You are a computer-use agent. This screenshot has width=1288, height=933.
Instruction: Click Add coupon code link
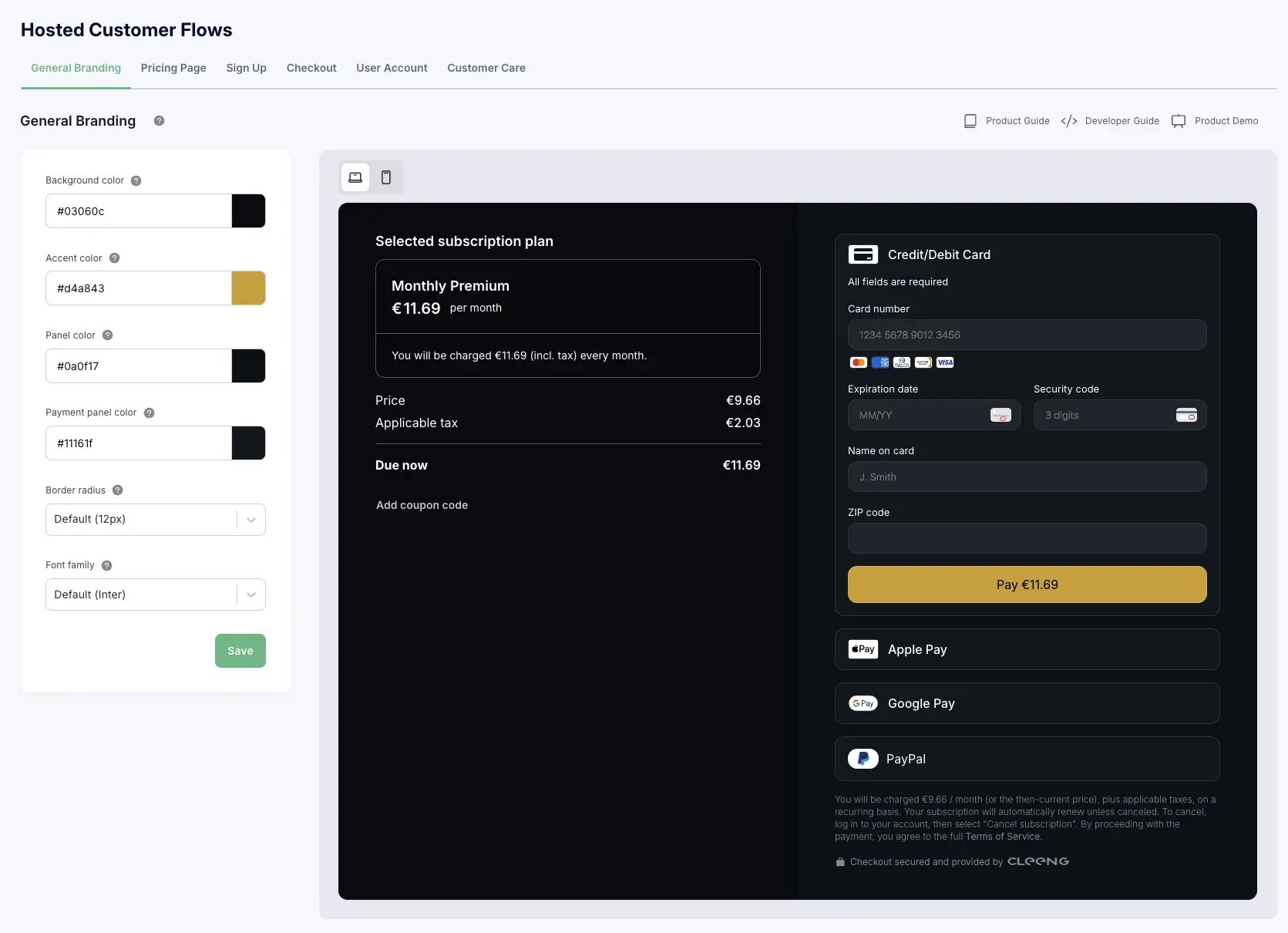click(422, 505)
